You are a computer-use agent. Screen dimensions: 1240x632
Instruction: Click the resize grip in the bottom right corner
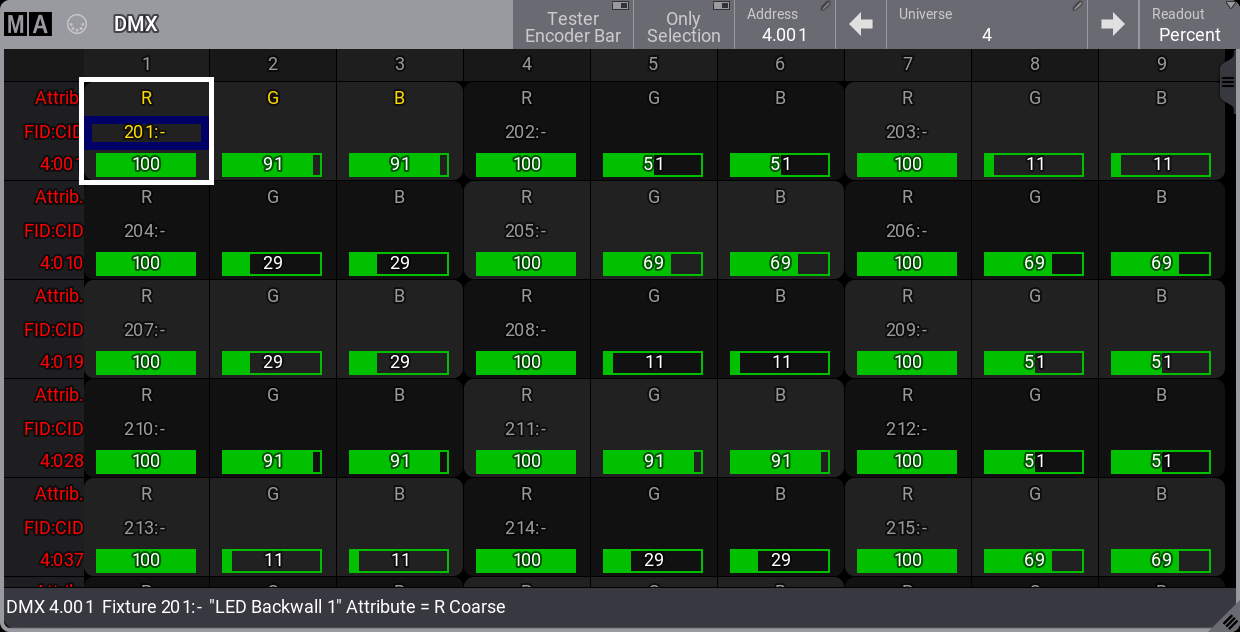pos(1230,623)
